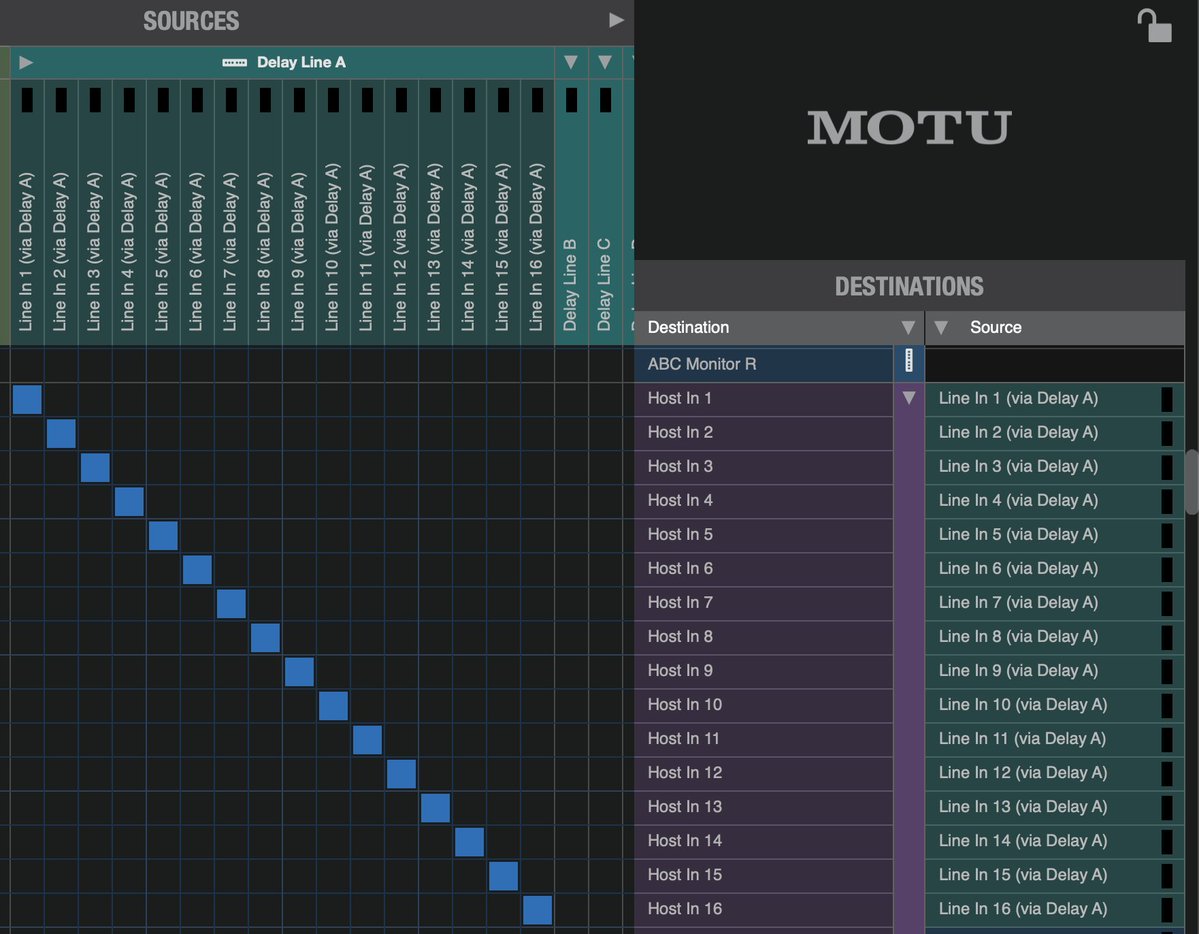Click the Source column header label

coord(996,327)
